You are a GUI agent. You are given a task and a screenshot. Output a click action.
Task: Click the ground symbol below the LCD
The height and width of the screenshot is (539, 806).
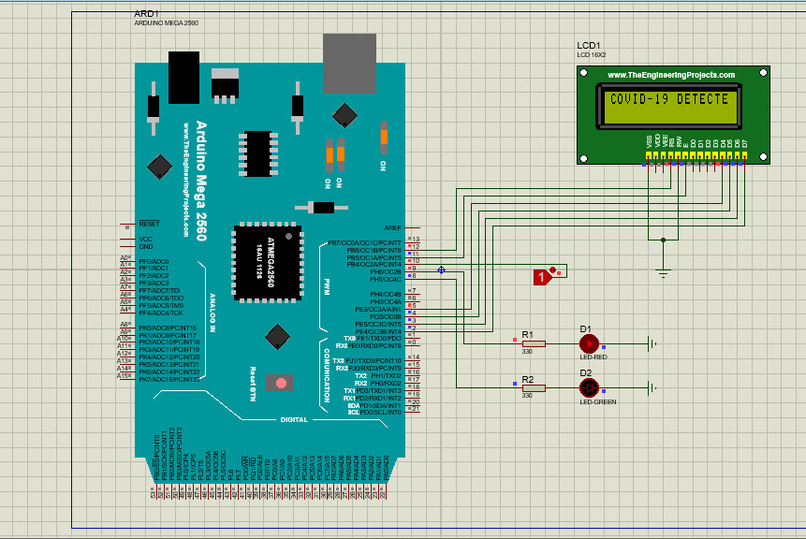click(663, 273)
